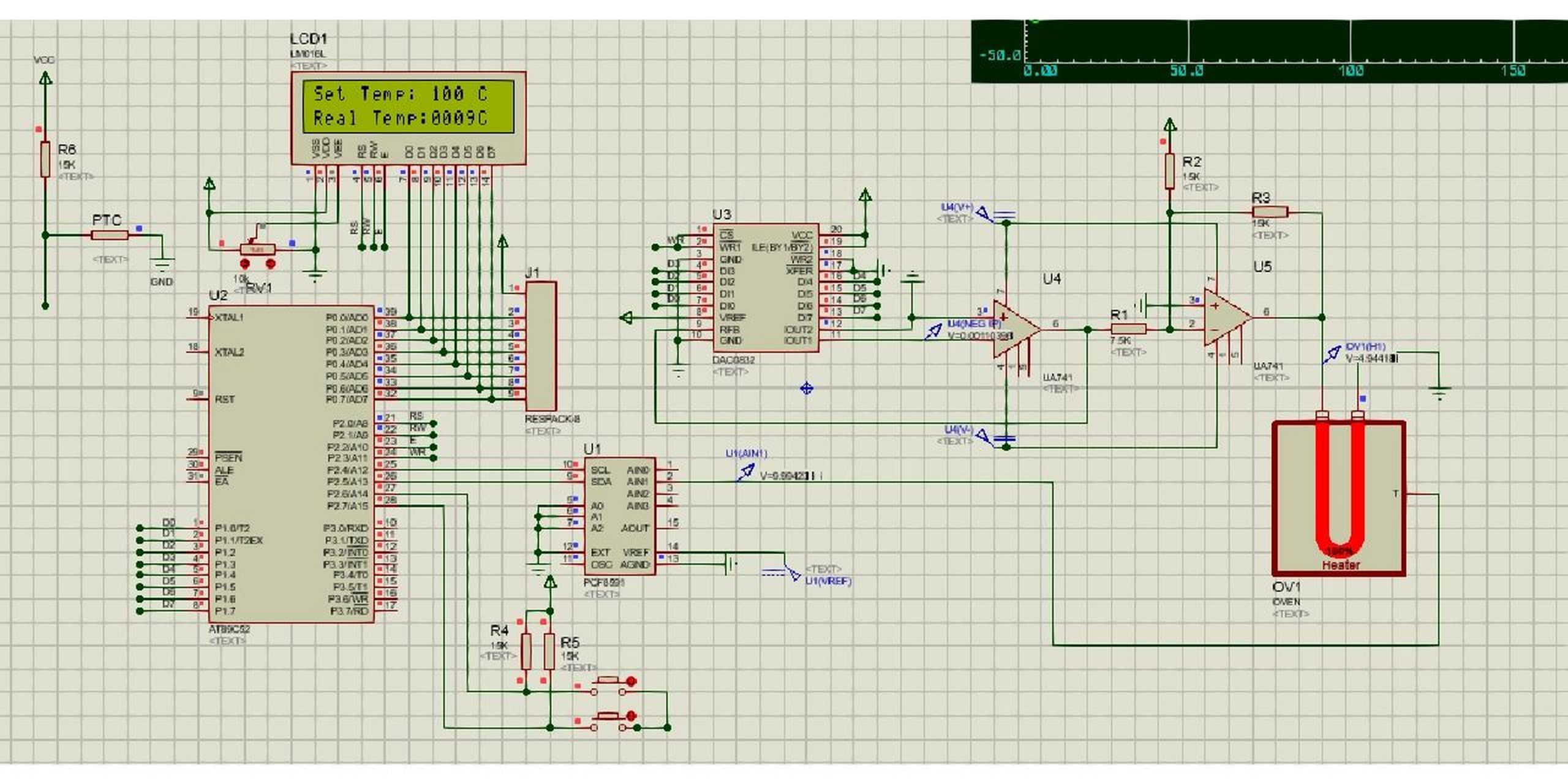Click the "LM016L" part label
Screen dimensions: 1568x784
tap(308, 54)
